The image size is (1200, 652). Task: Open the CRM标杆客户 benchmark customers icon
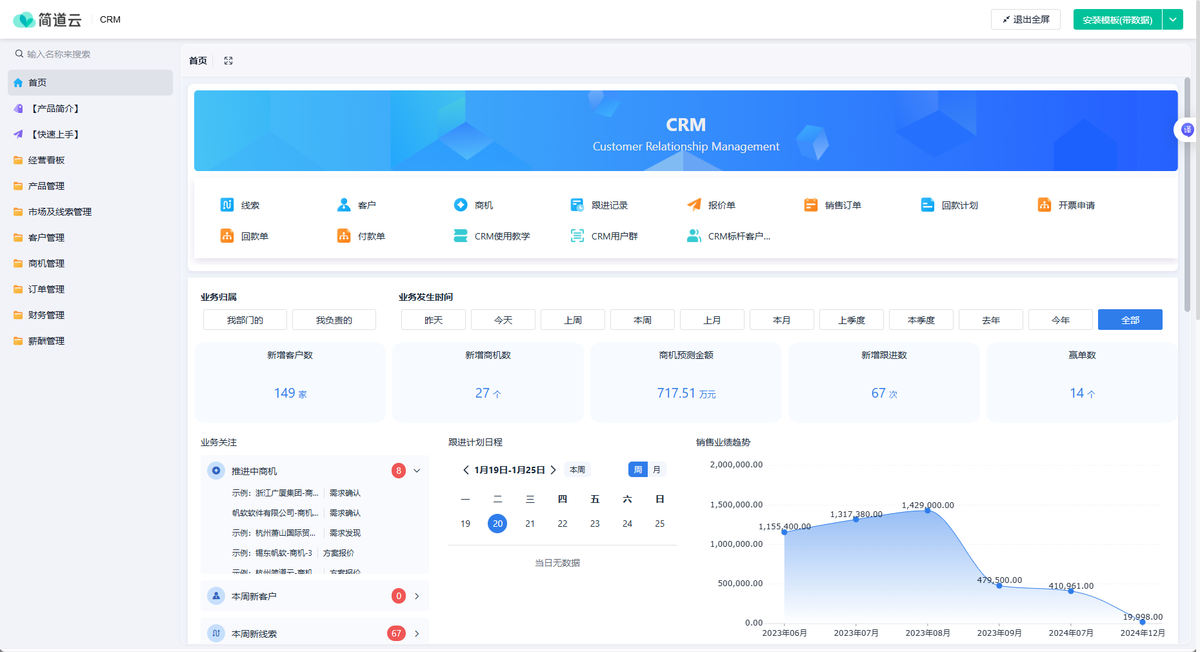[x=694, y=236]
